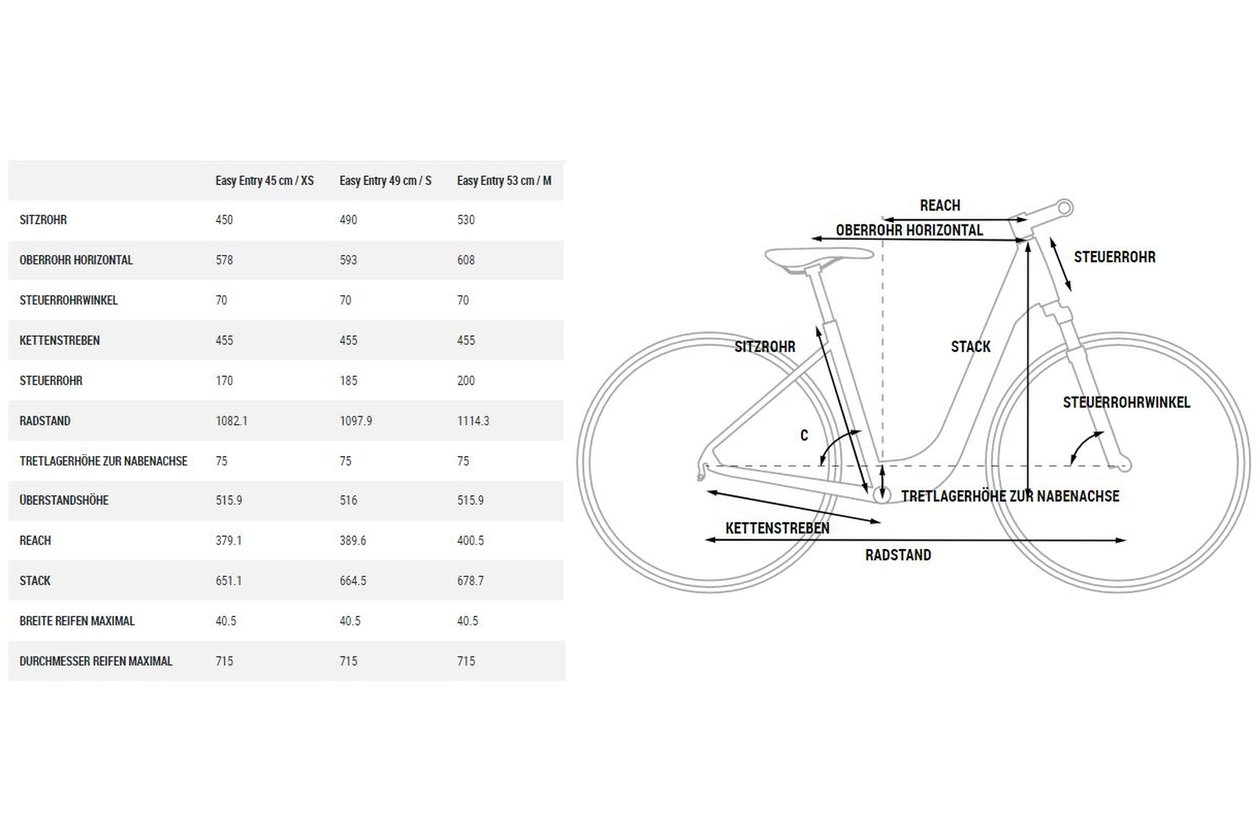1260x840 pixels.
Task: Click the TRETLAGERHÖHE ZUR NABENACHSE diagram label
Action: (x=1010, y=495)
